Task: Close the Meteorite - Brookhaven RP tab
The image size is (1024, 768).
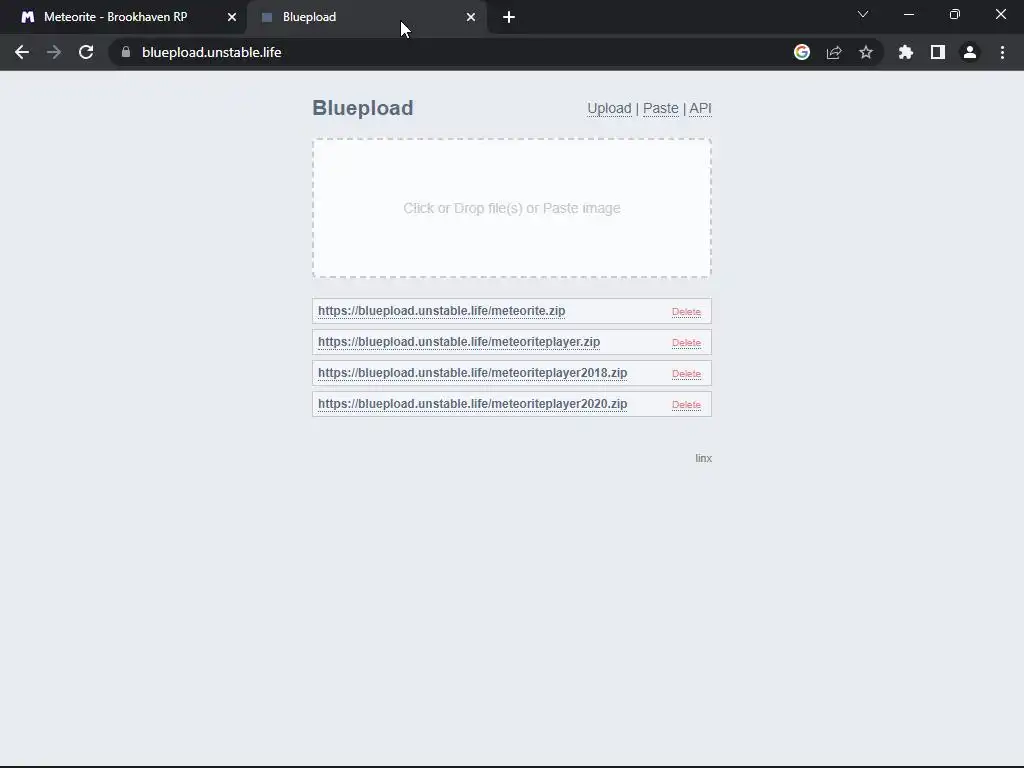Action: click(x=232, y=17)
